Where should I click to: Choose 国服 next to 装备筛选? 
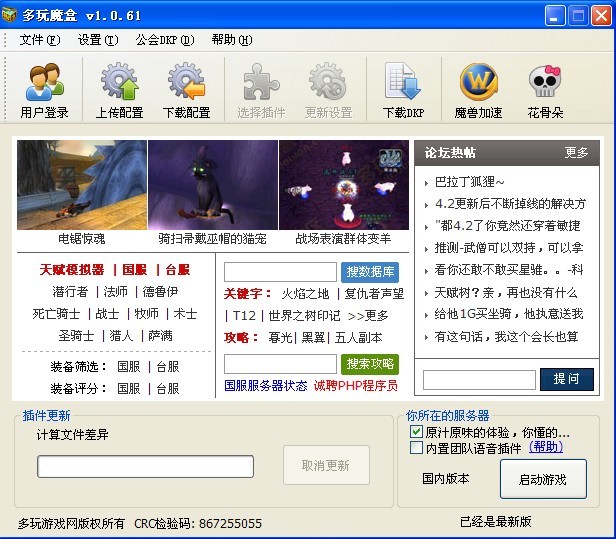128,367
